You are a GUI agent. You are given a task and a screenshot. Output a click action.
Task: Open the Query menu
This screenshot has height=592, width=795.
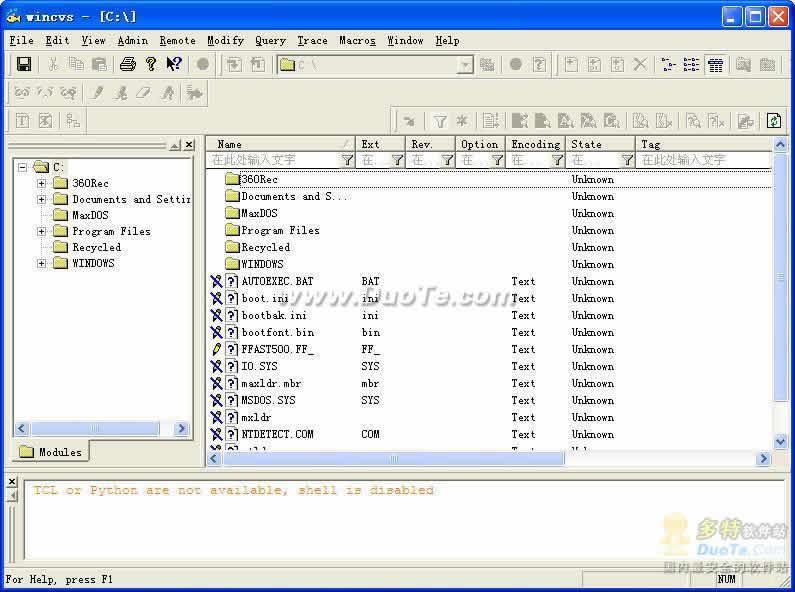tap(270, 41)
